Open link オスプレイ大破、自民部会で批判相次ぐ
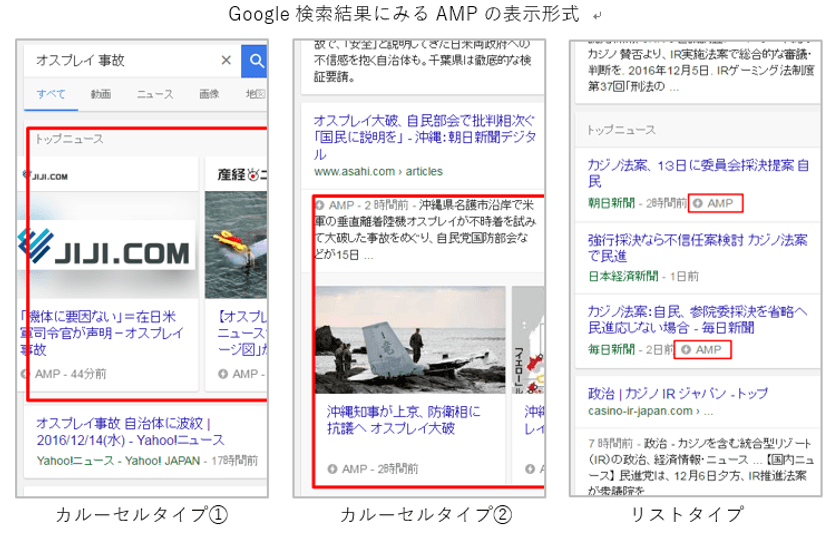840x534 pixels. click(x=425, y=137)
